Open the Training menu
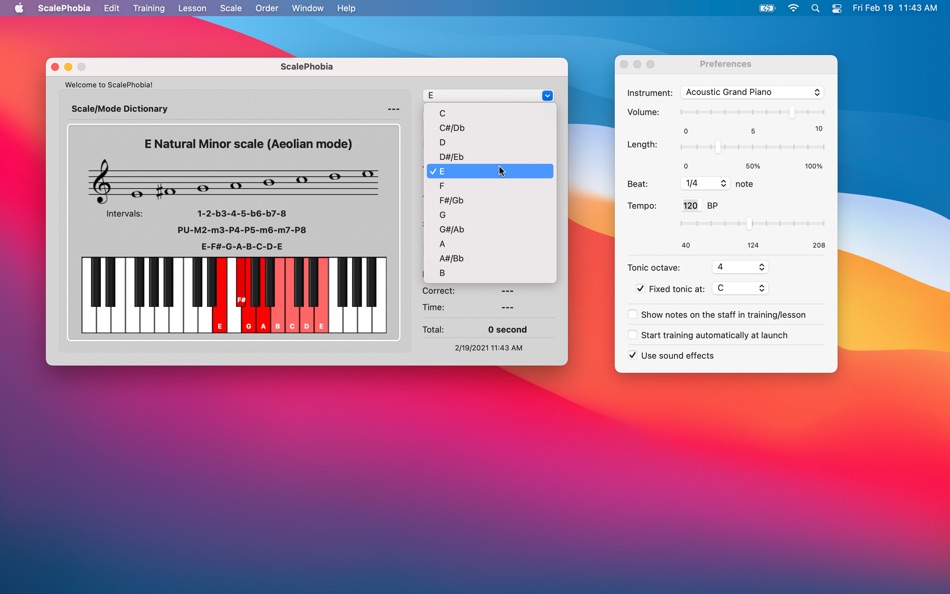The width and height of the screenshot is (950, 594). (x=148, y=8)
